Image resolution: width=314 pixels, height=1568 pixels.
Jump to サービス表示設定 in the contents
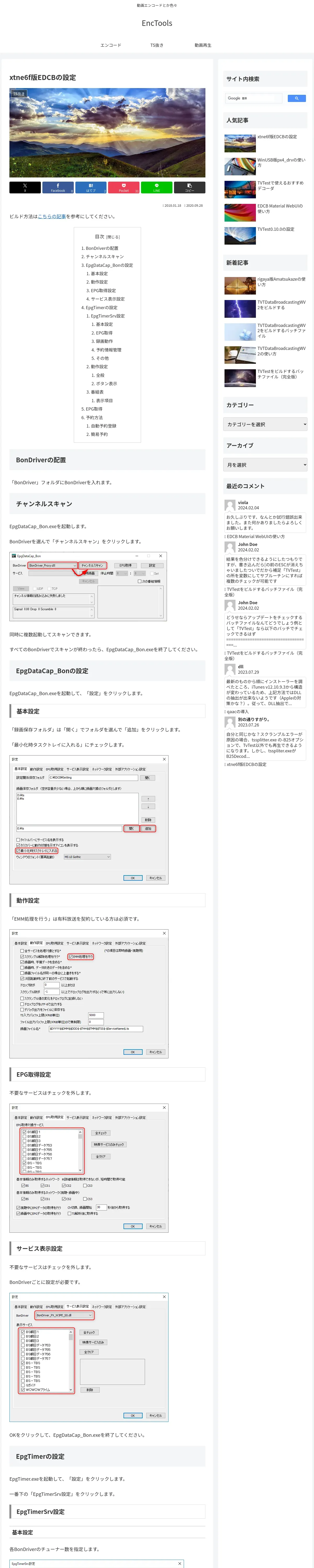pyautogui.click(x=107, y=299)
